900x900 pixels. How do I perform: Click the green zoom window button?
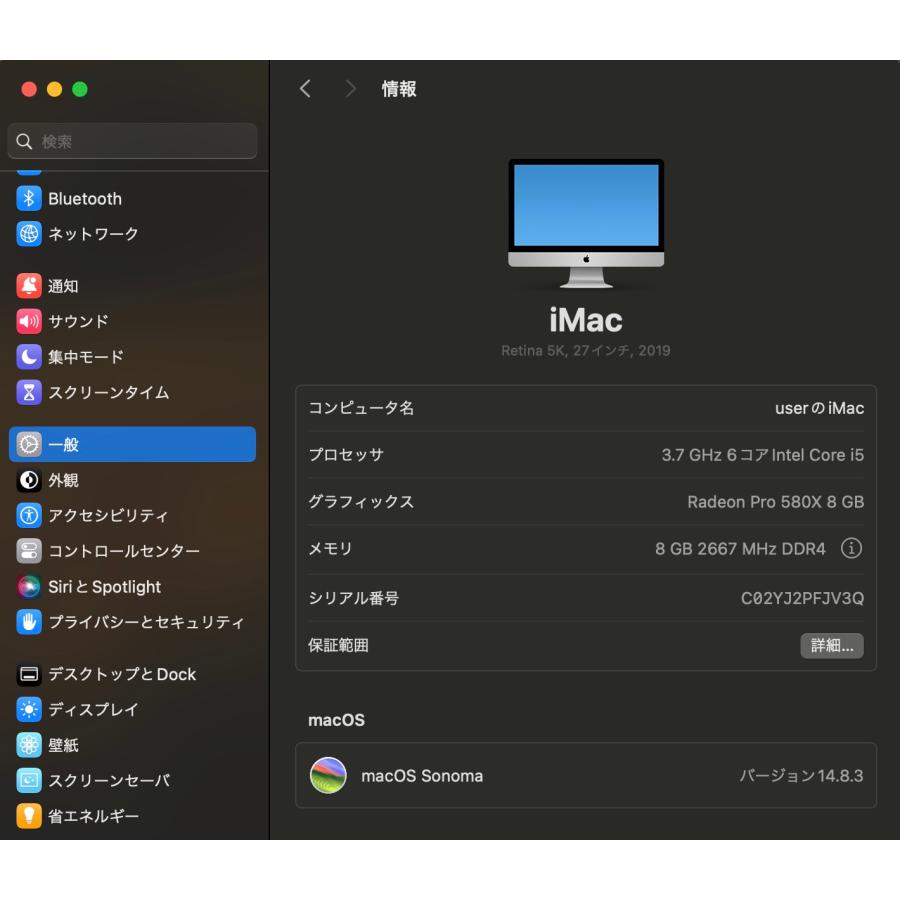pyautogui.click(x=80, y=89)
